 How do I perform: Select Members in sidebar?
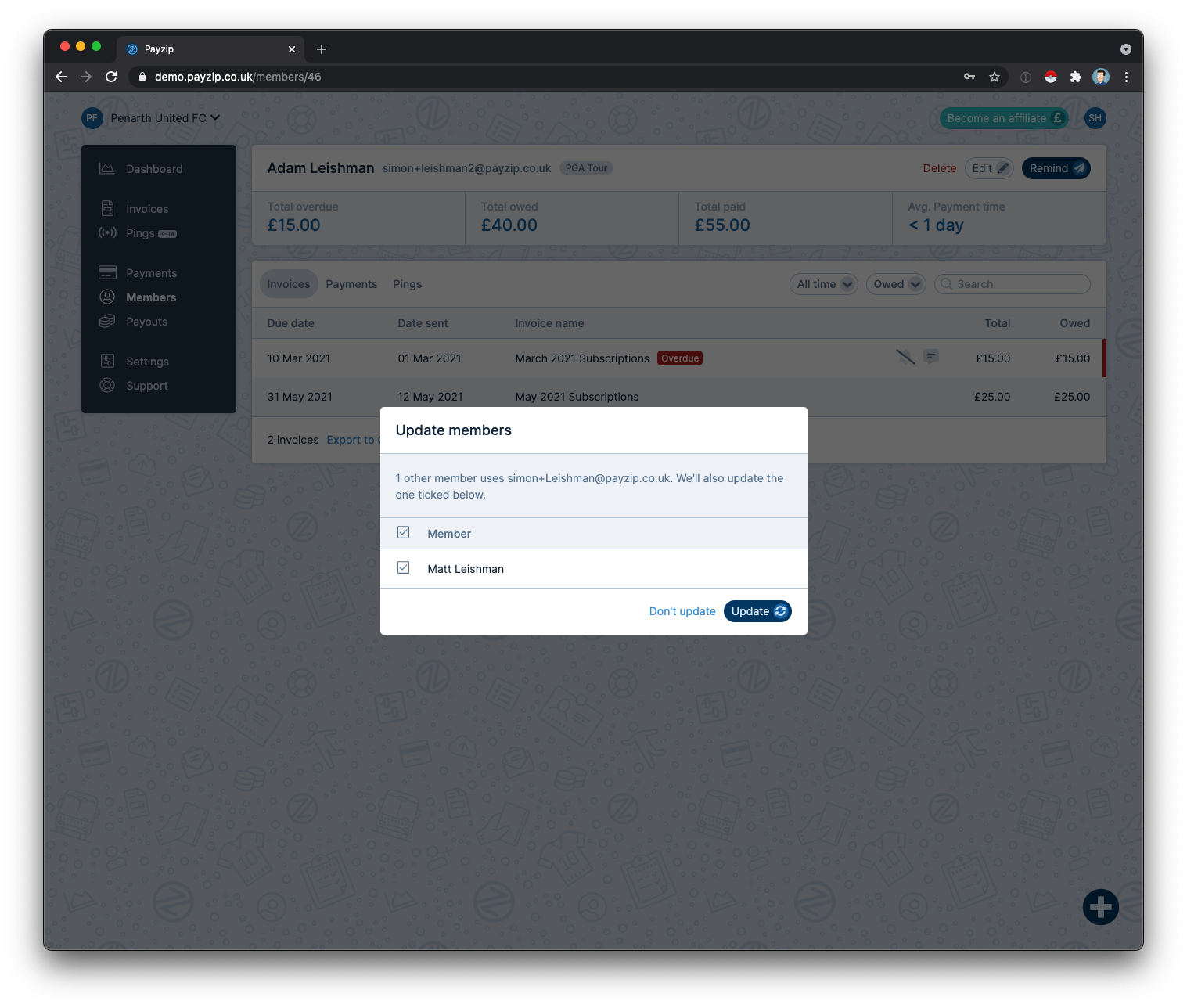coord(151,297)
